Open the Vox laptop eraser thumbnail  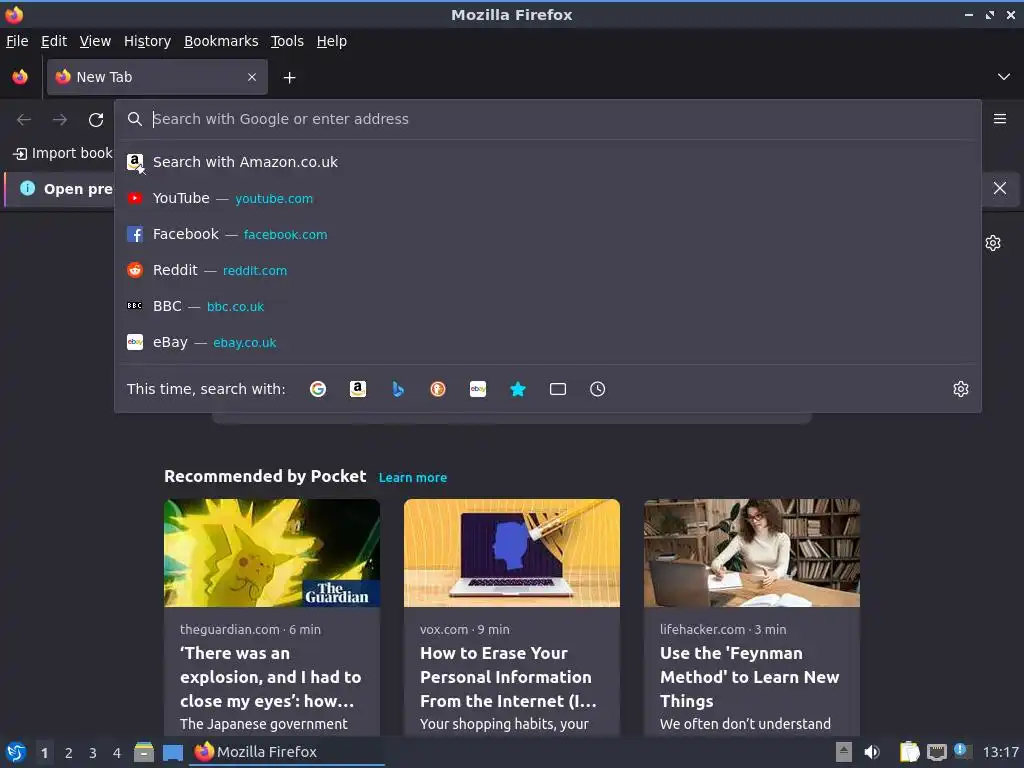[512, 553]
